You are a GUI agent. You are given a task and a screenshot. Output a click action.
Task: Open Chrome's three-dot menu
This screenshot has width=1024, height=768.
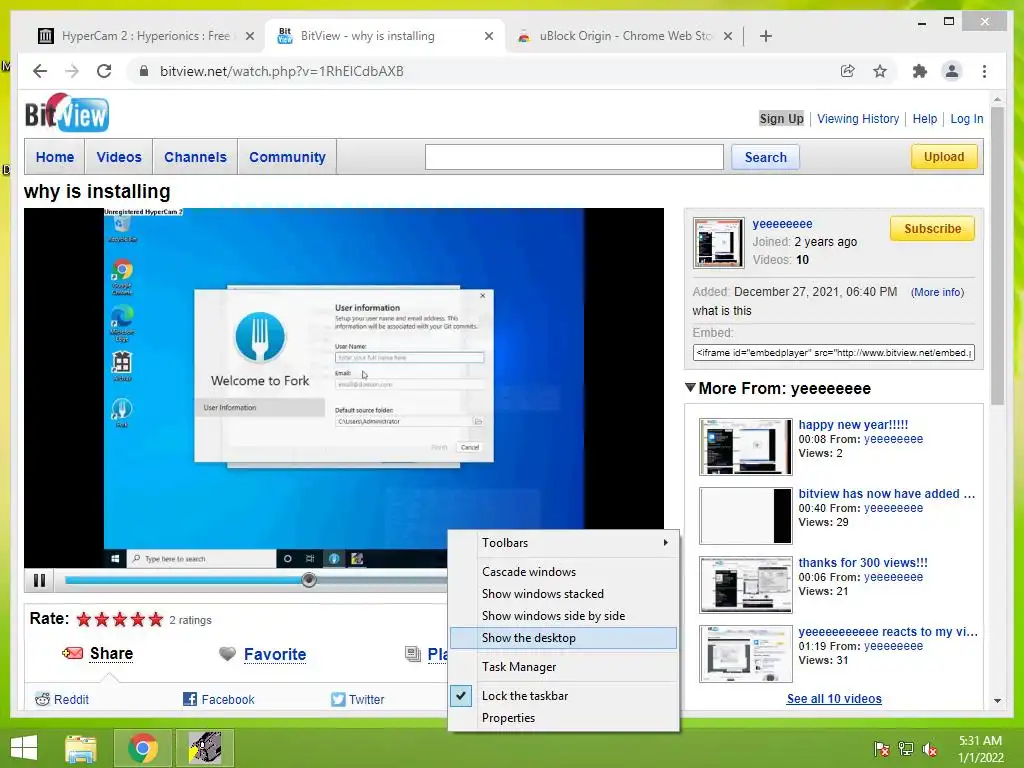984,71
